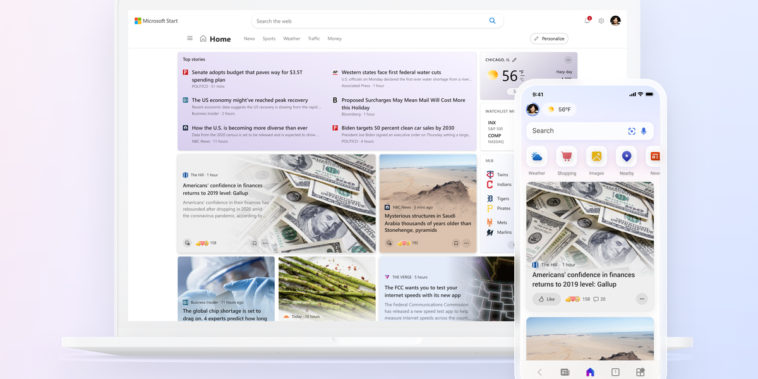This screenshot has width=758, height=379.
Task: Tap the Nearby location pin icon
Action: coord(626,157)
